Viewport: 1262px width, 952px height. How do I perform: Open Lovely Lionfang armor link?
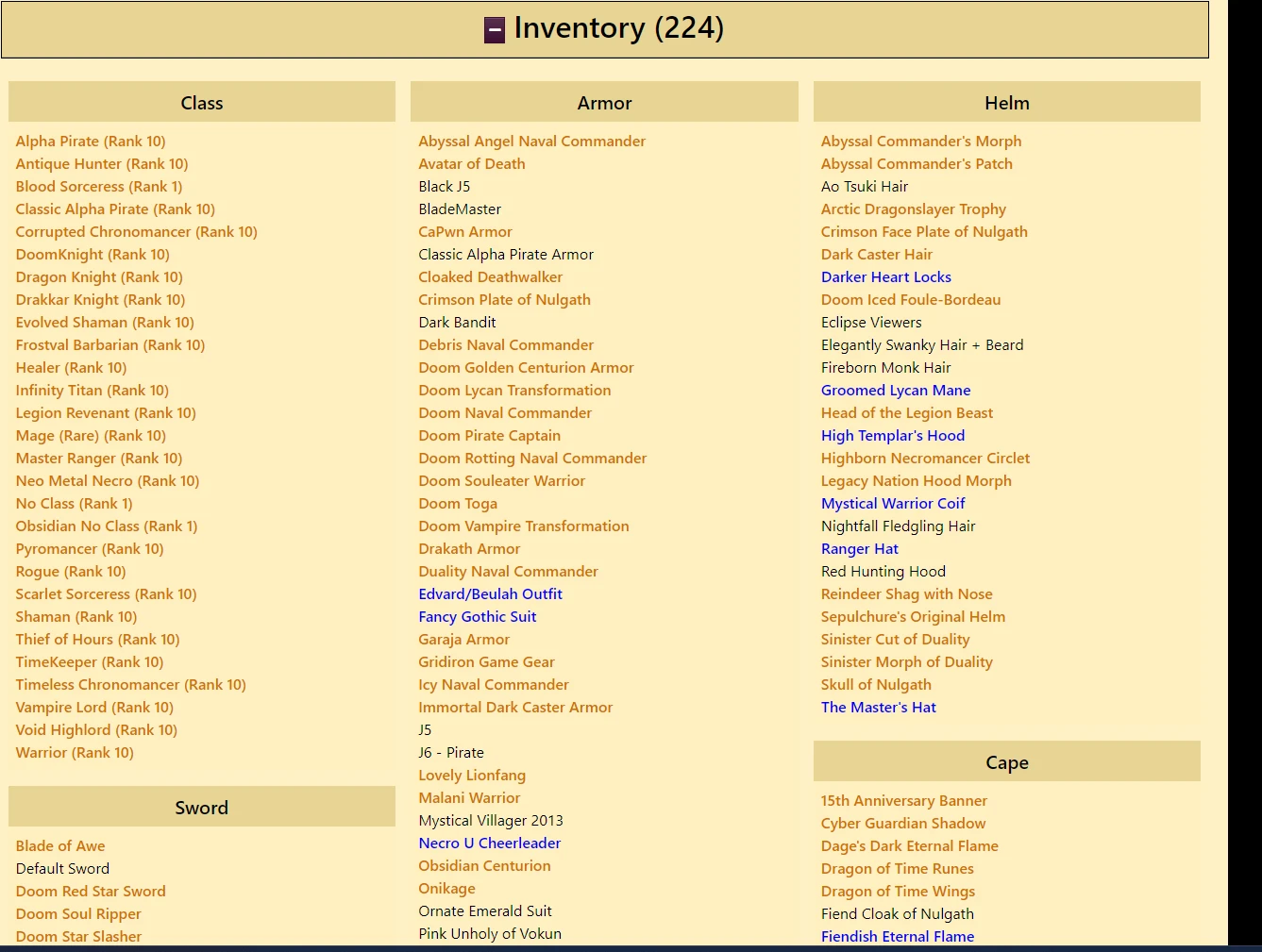472,776
